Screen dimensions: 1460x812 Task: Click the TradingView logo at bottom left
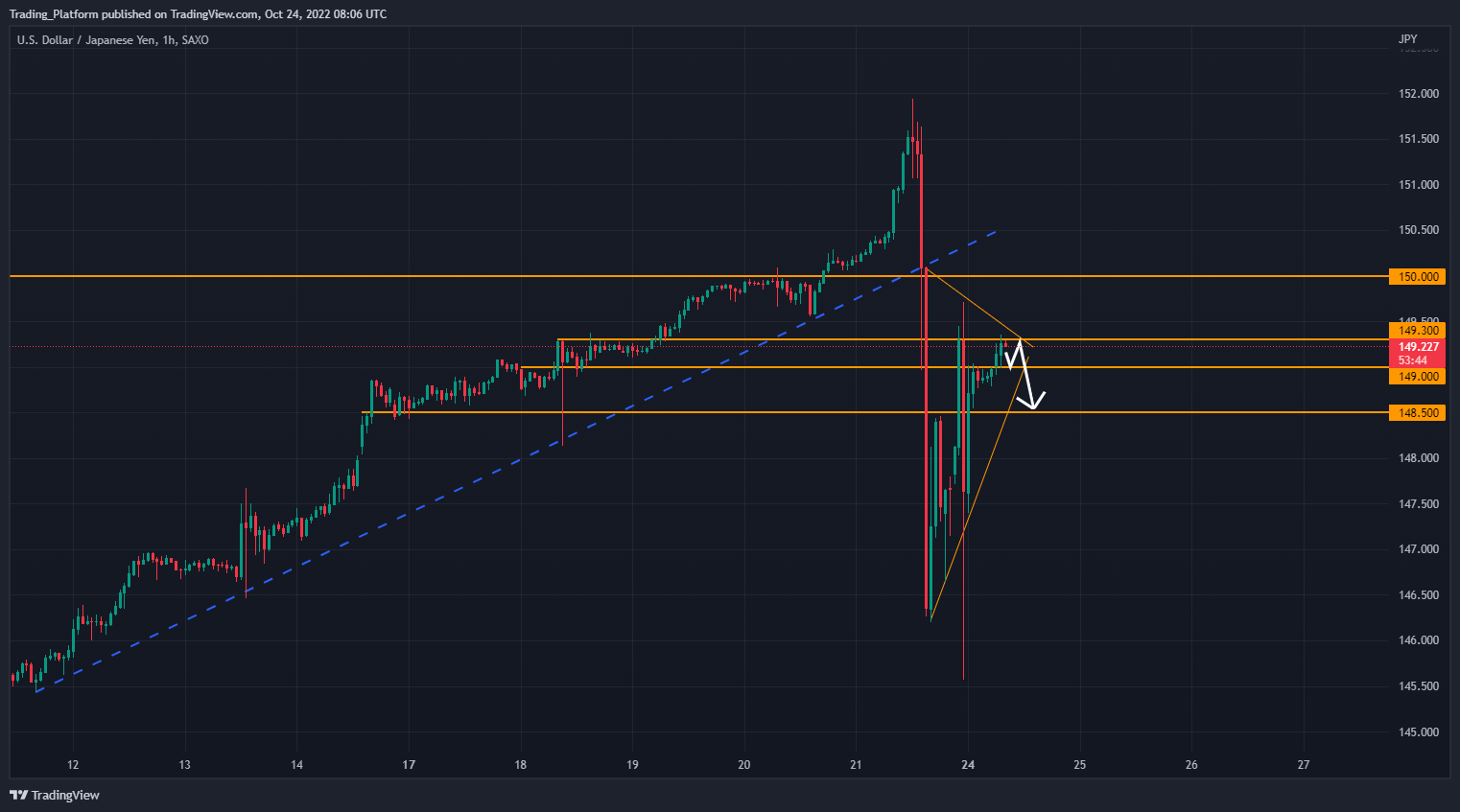(55, 795)
